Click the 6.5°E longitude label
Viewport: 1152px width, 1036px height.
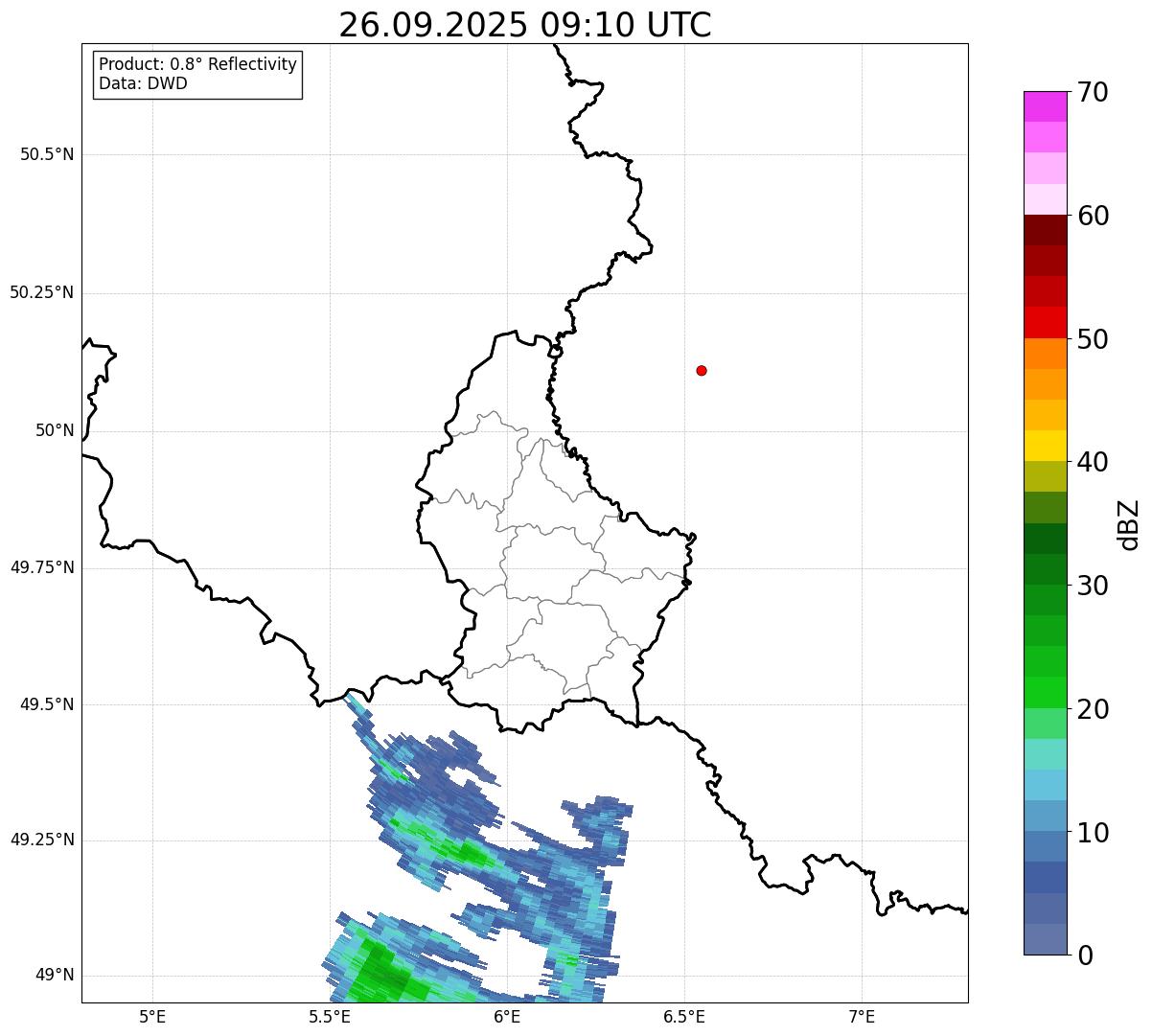684,1017
